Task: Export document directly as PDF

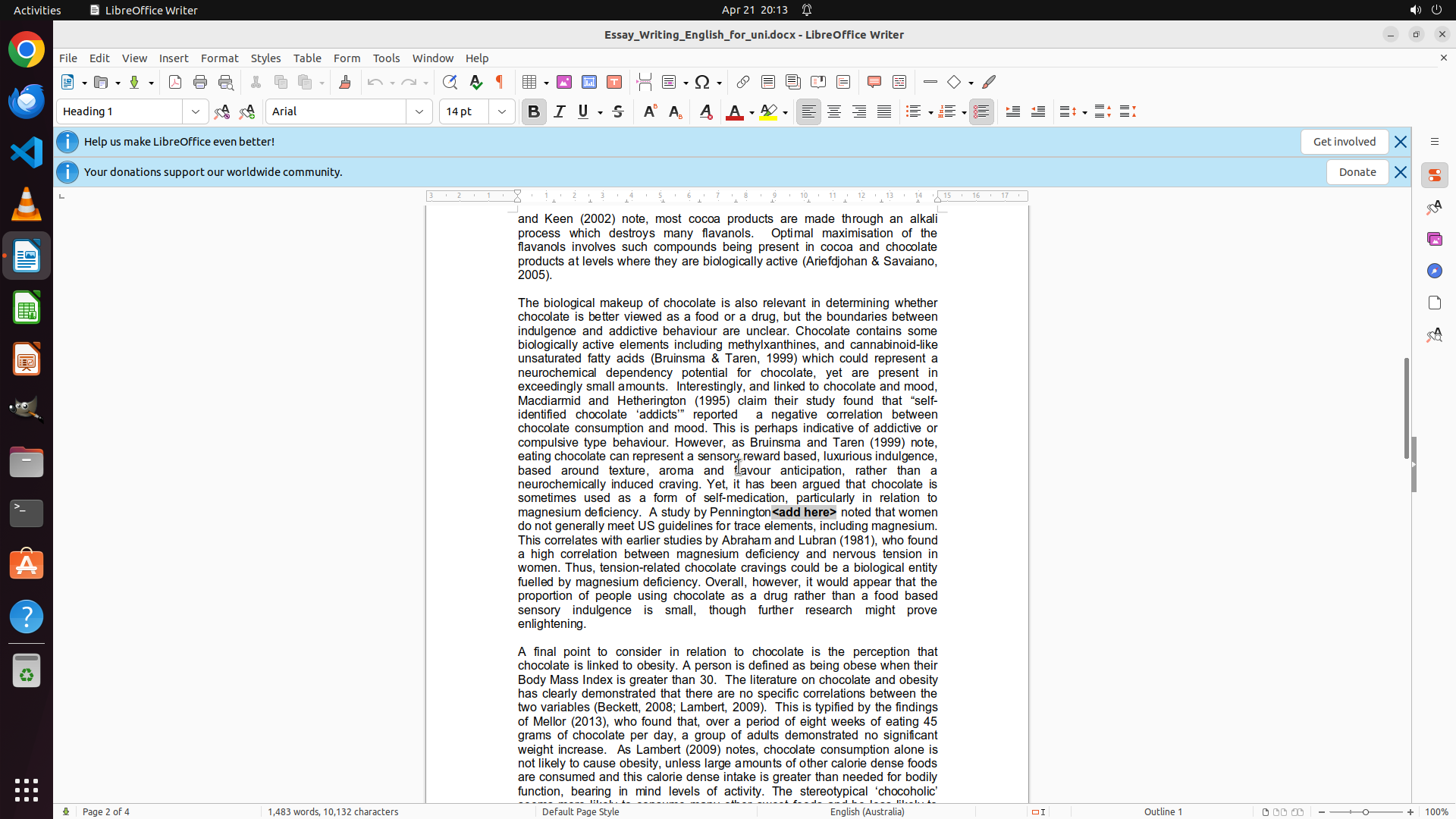Action: point(175,82)
